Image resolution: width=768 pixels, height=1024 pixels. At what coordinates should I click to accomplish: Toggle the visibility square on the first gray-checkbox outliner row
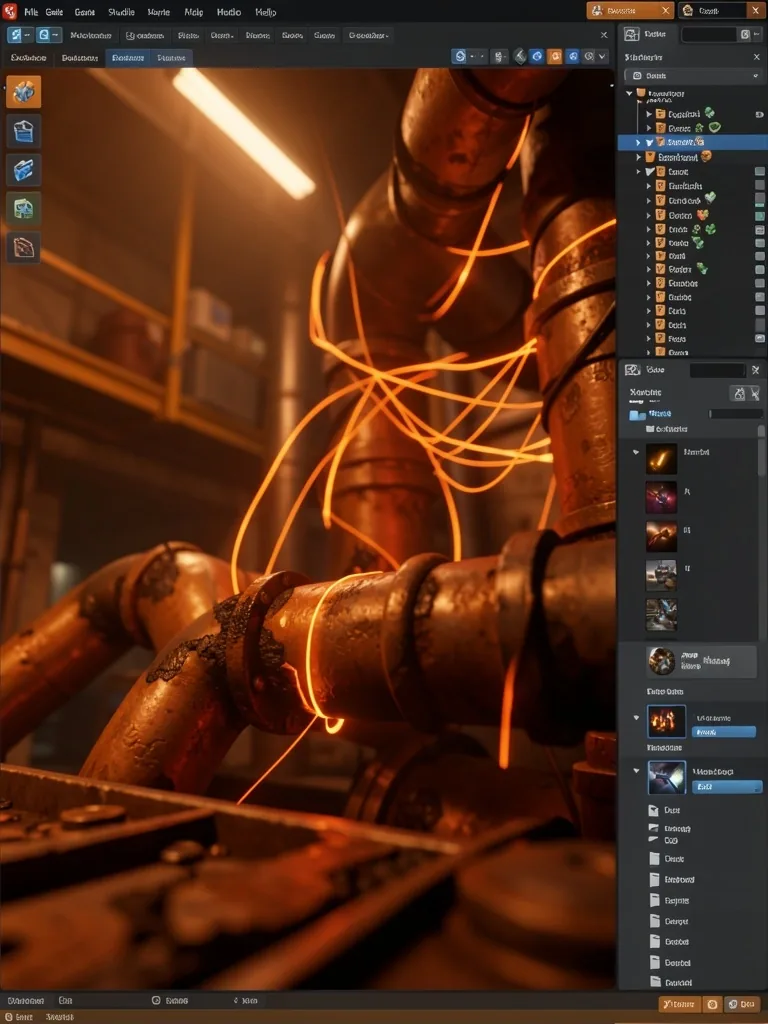[x=760, y=172]
